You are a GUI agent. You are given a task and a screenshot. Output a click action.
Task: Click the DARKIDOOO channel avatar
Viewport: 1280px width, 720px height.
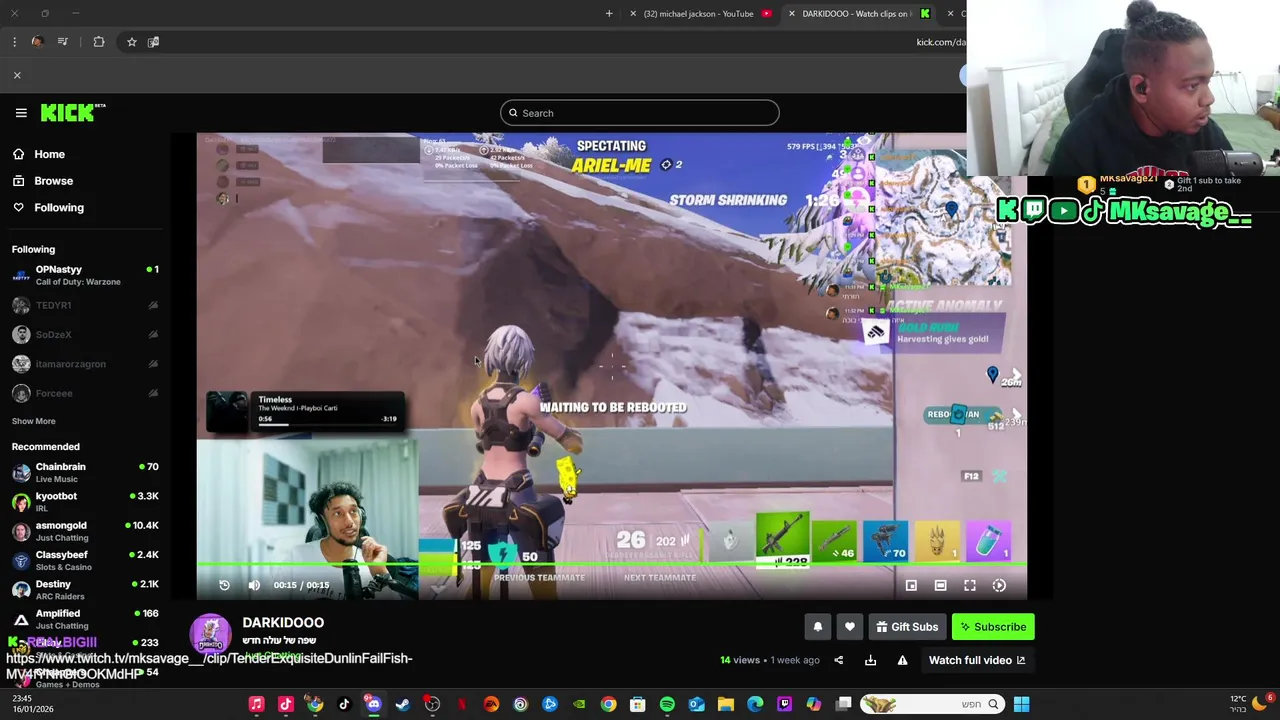tap(211, 634)
